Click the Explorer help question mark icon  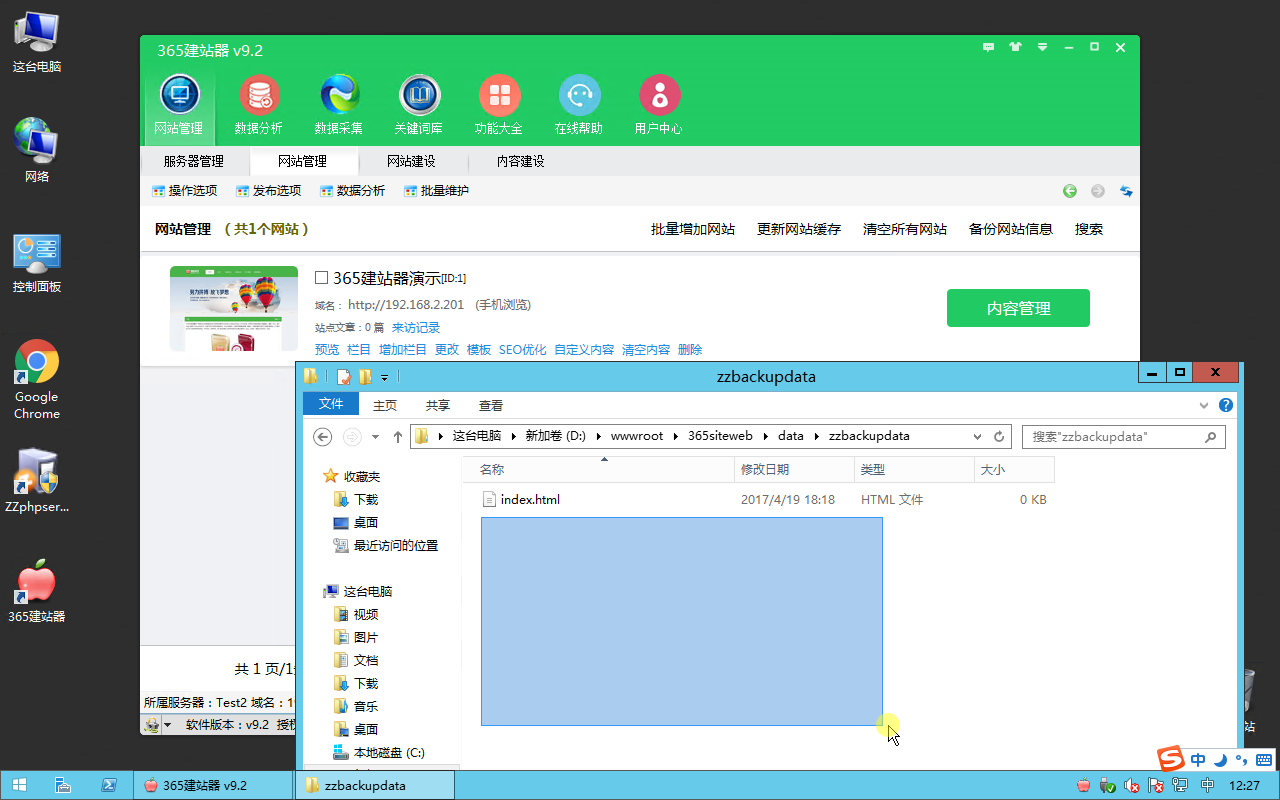coord(1225,405)
